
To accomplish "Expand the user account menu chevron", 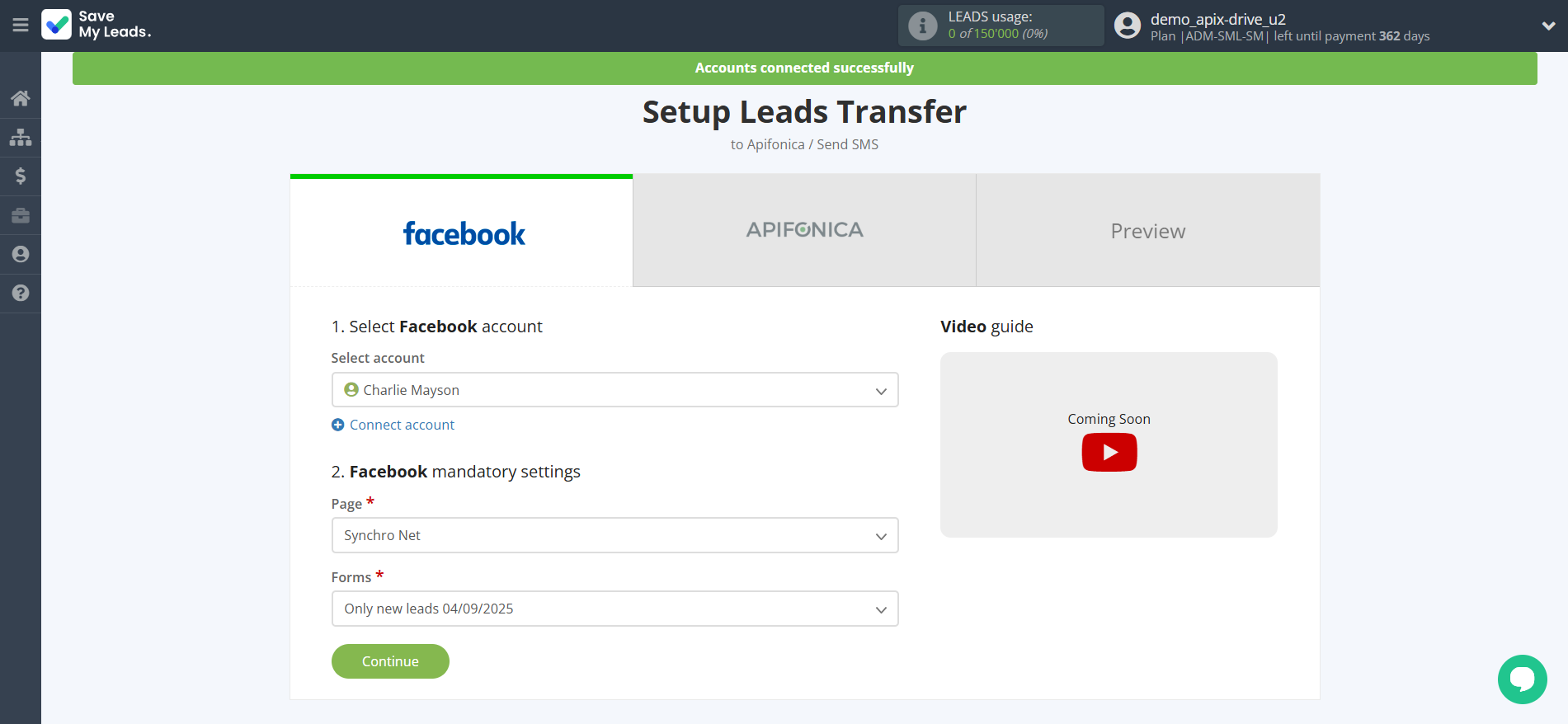I will [1548, 26].
